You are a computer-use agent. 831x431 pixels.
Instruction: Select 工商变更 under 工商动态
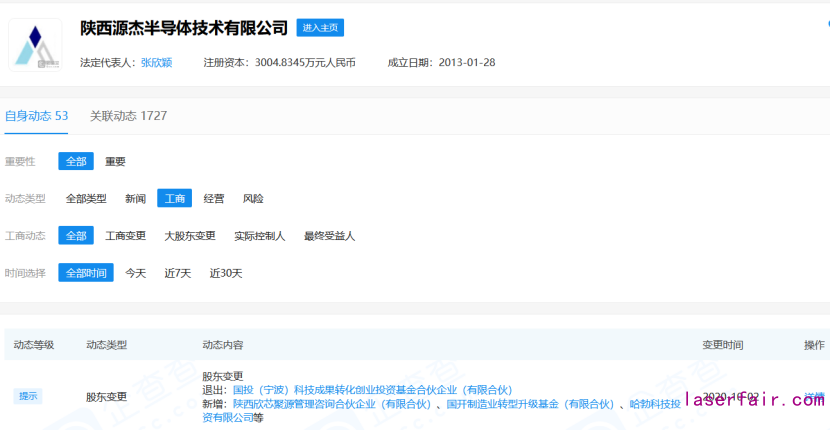(x=126, y=236)
